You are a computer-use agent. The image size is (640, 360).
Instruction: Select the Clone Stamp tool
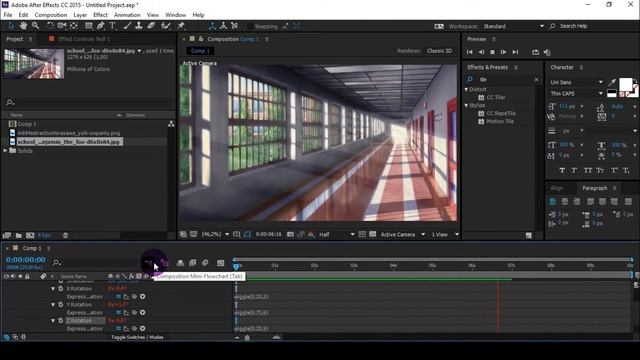(139, 26)
